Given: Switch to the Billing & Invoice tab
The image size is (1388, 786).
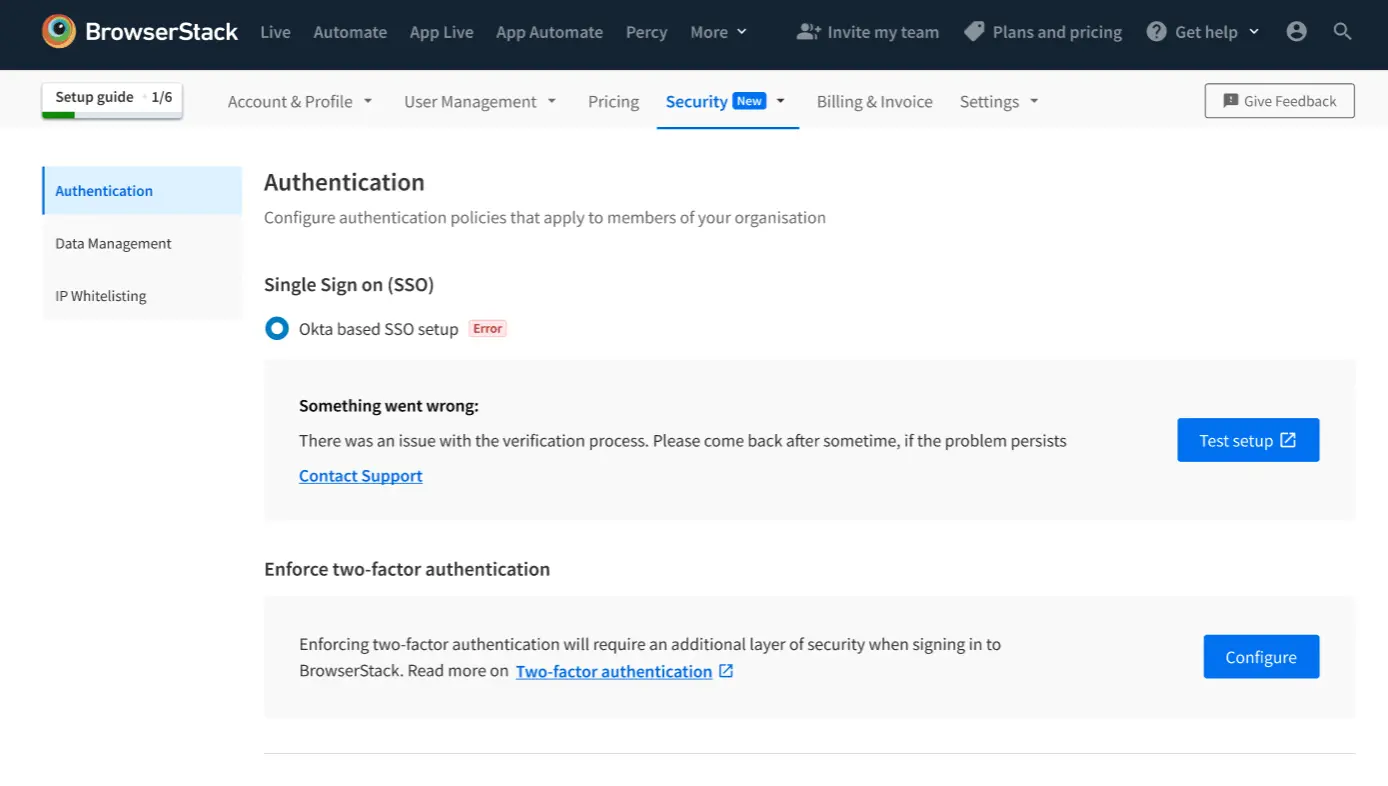Looking at the screenshot, I should [x=874, y=102].
